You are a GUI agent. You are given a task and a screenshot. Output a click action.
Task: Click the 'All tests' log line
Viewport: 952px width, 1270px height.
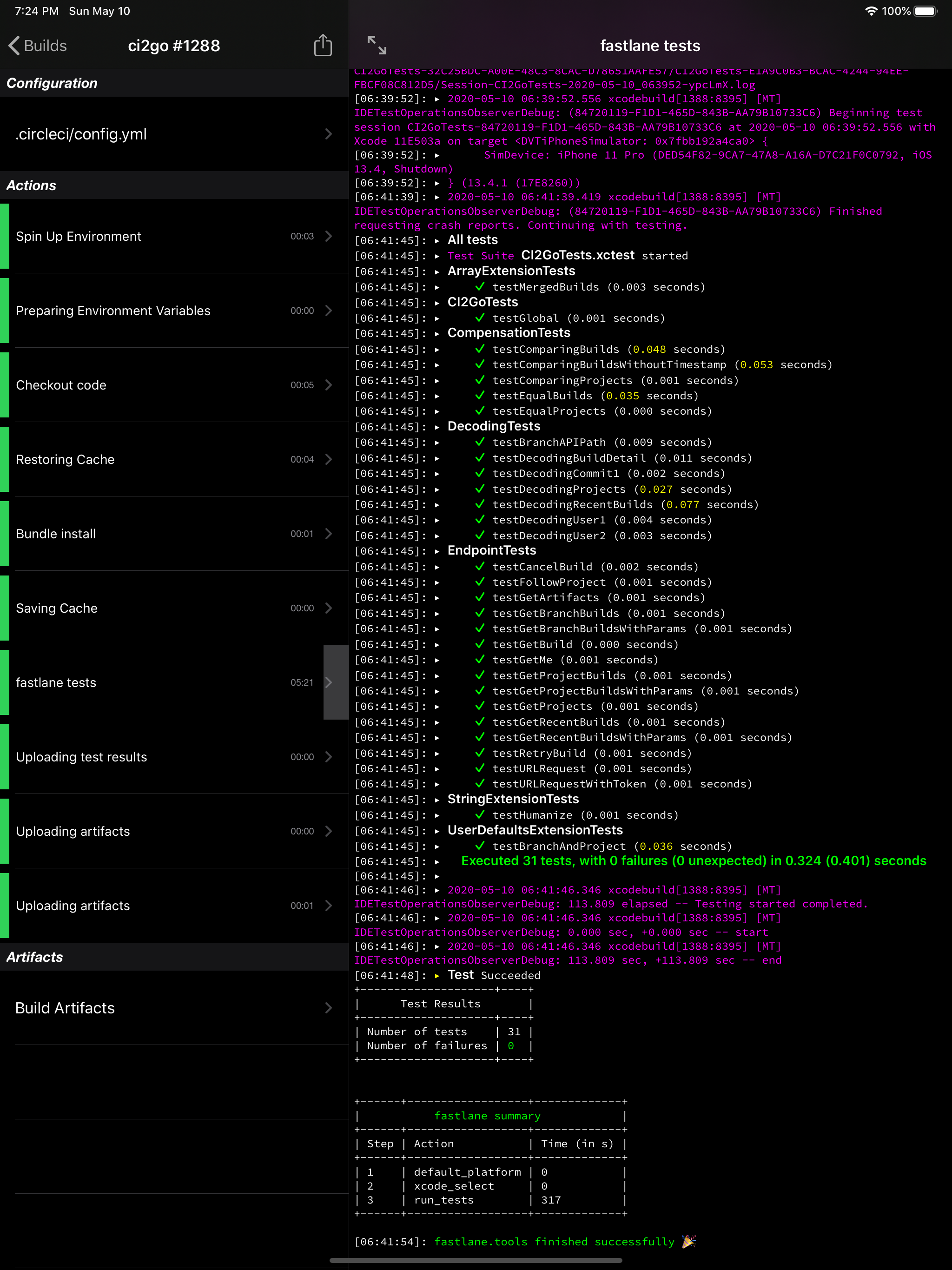pyautogui.click(x=473, y=240)
